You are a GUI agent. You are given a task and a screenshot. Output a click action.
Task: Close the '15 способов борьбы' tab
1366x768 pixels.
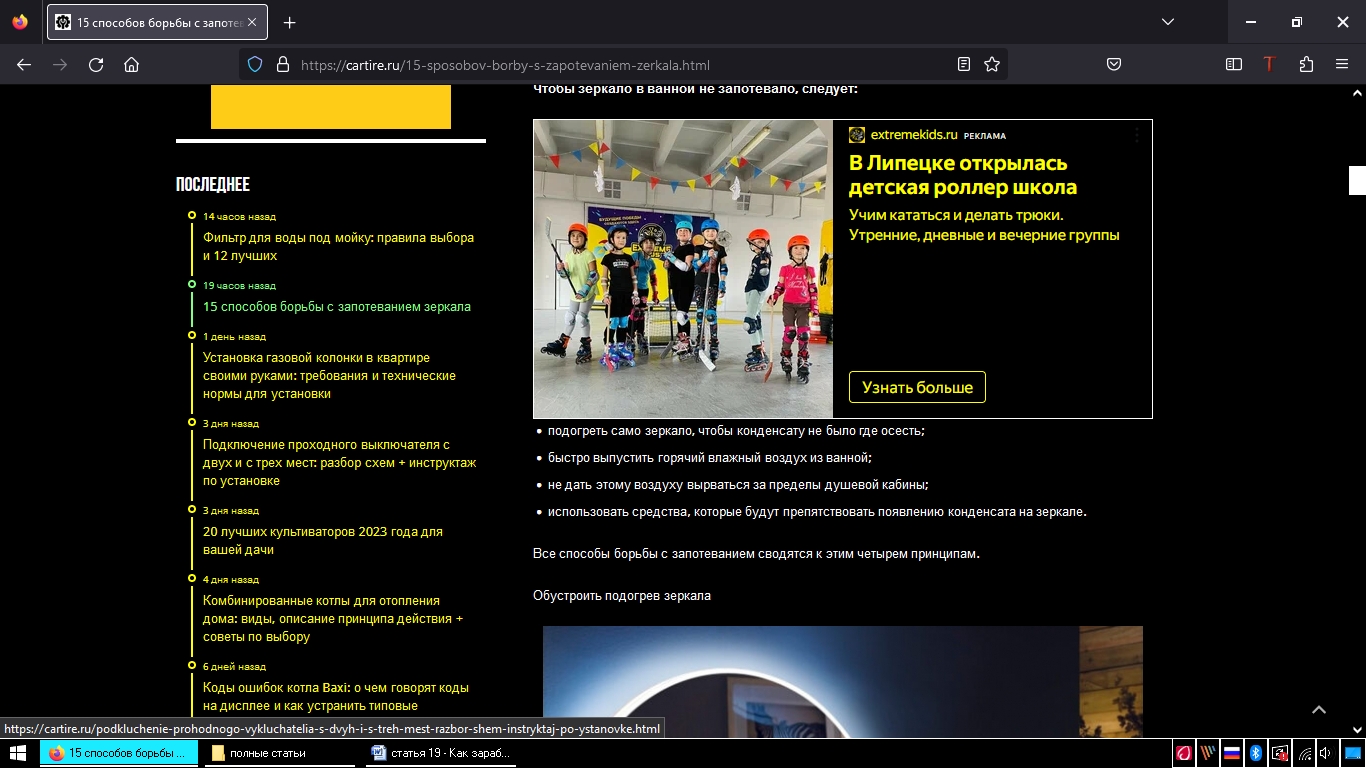tap(252, 22)
